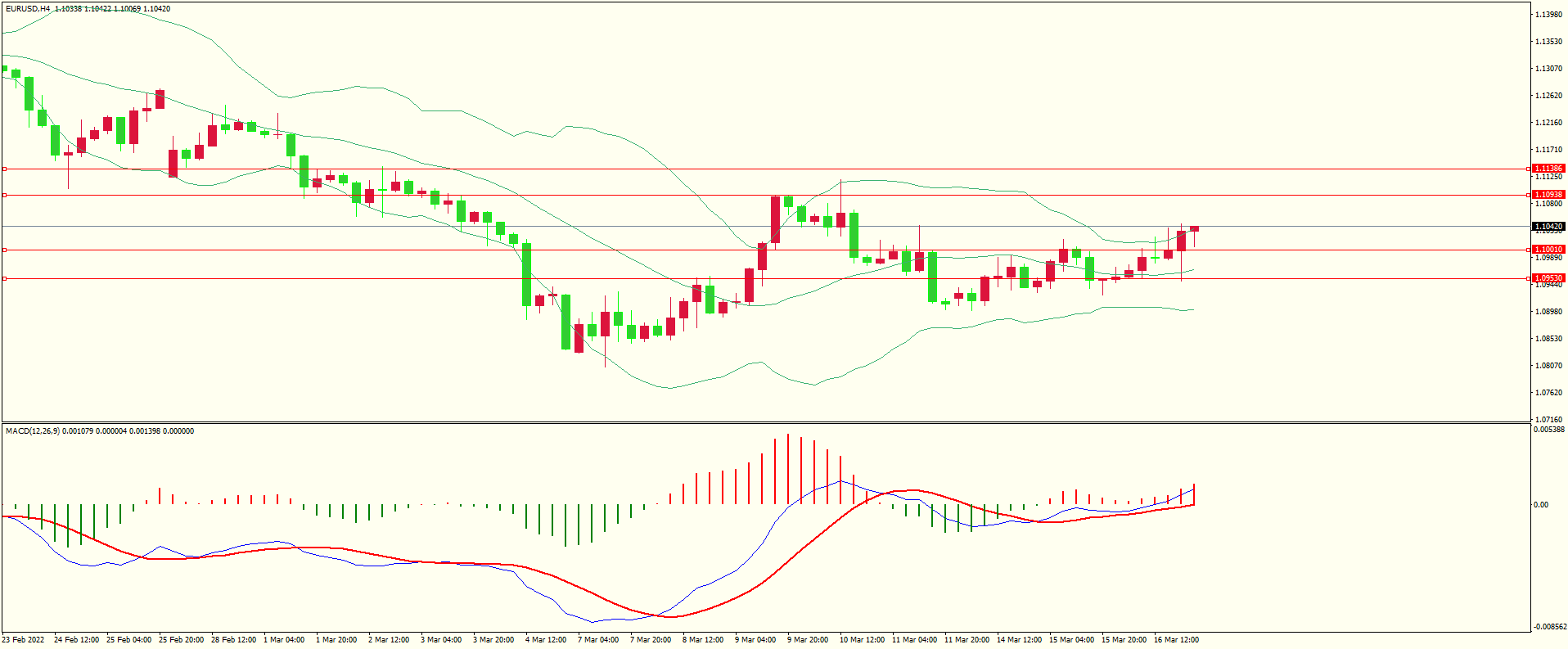Click the 3 Mar 20:00 time label
Viewport: 1568px width, 649px height.
tap(493, 640)
